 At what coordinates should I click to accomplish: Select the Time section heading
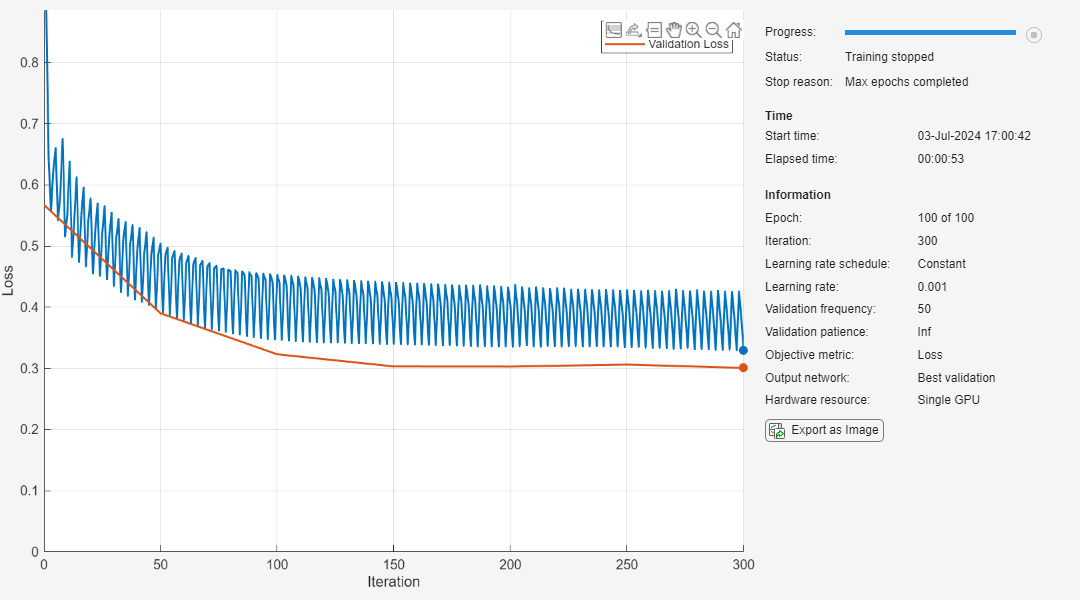coord(778,116)
